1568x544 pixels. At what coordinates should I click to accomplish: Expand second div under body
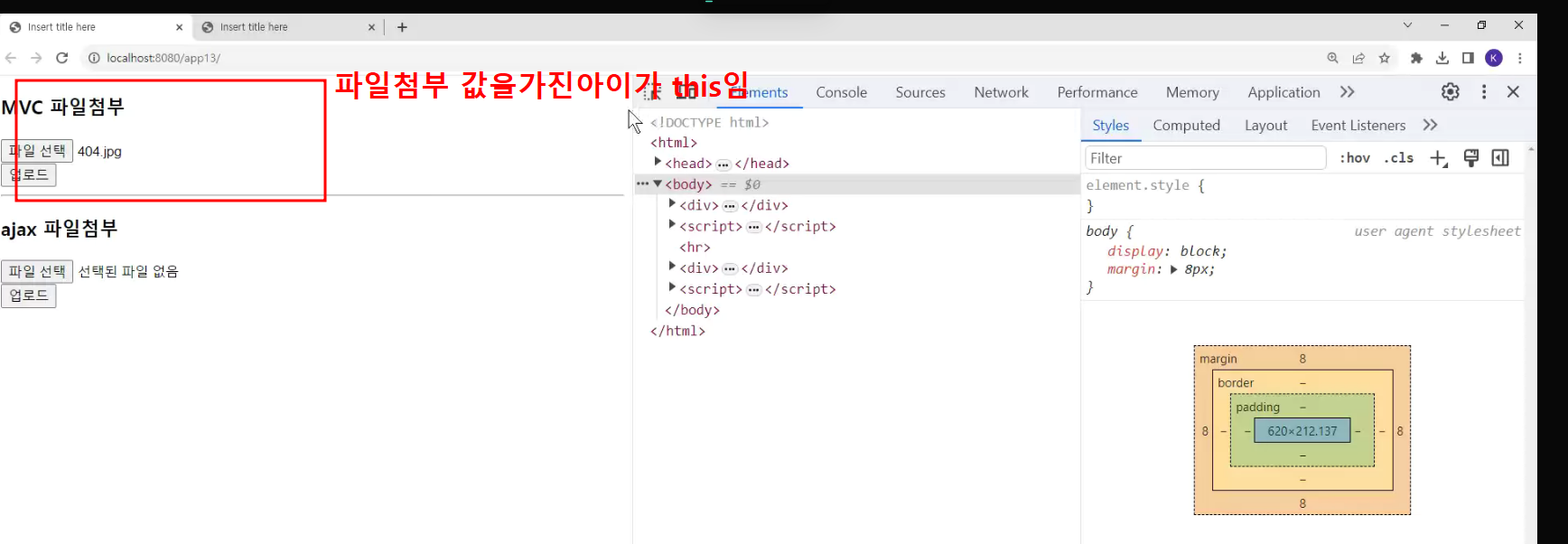tap(672, 267)
